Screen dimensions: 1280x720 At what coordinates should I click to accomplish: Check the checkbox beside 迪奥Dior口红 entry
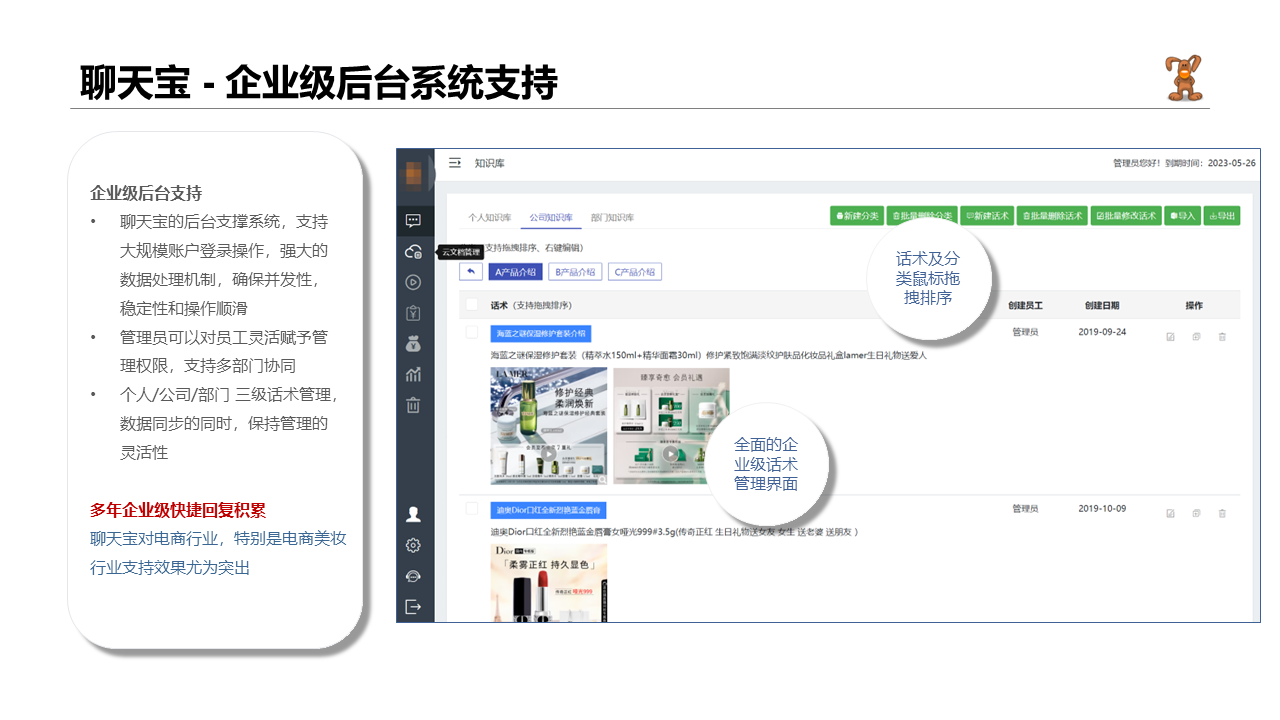(x=472, y=509)
